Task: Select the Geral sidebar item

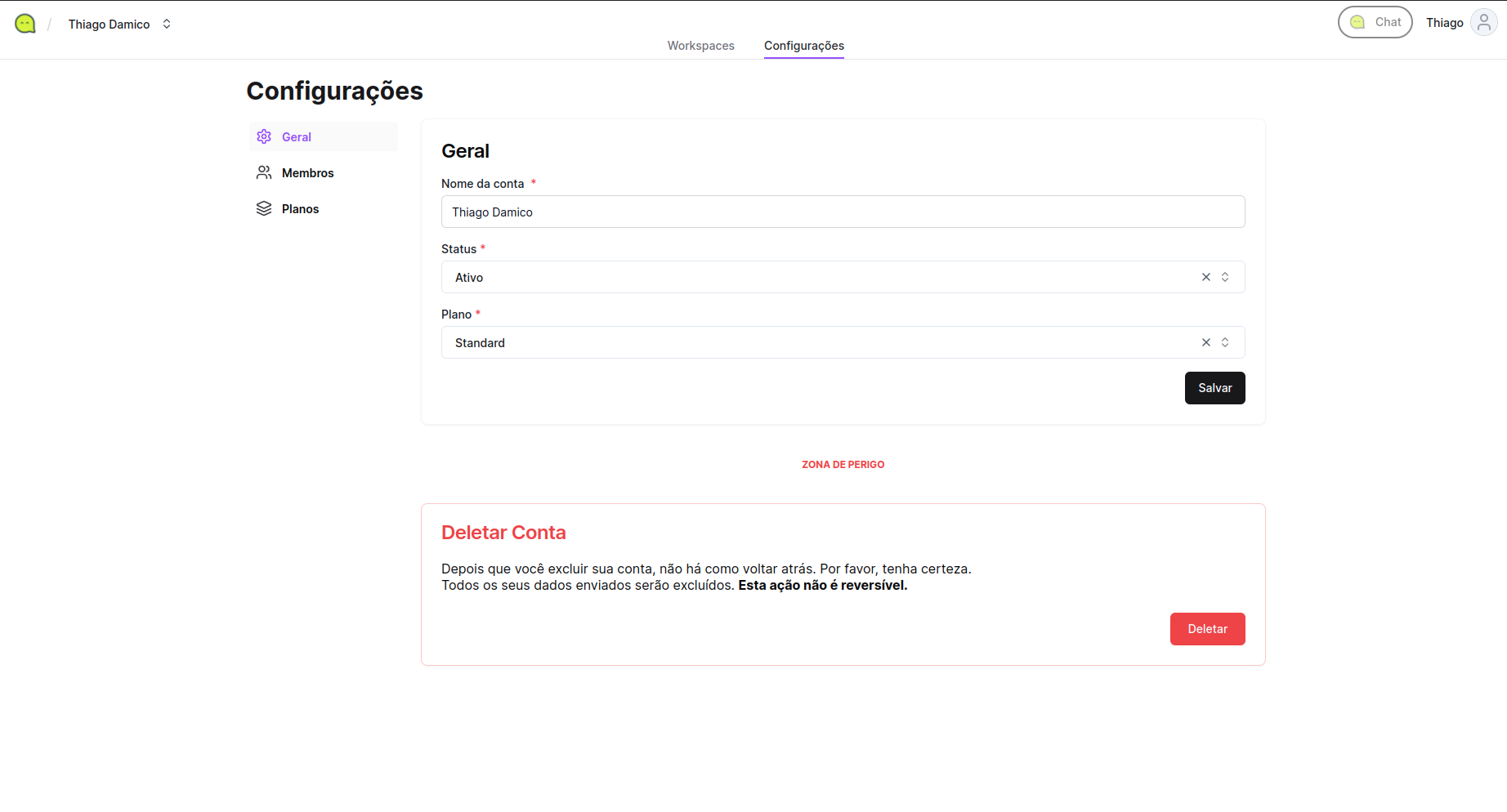Action: click(297, 137)
